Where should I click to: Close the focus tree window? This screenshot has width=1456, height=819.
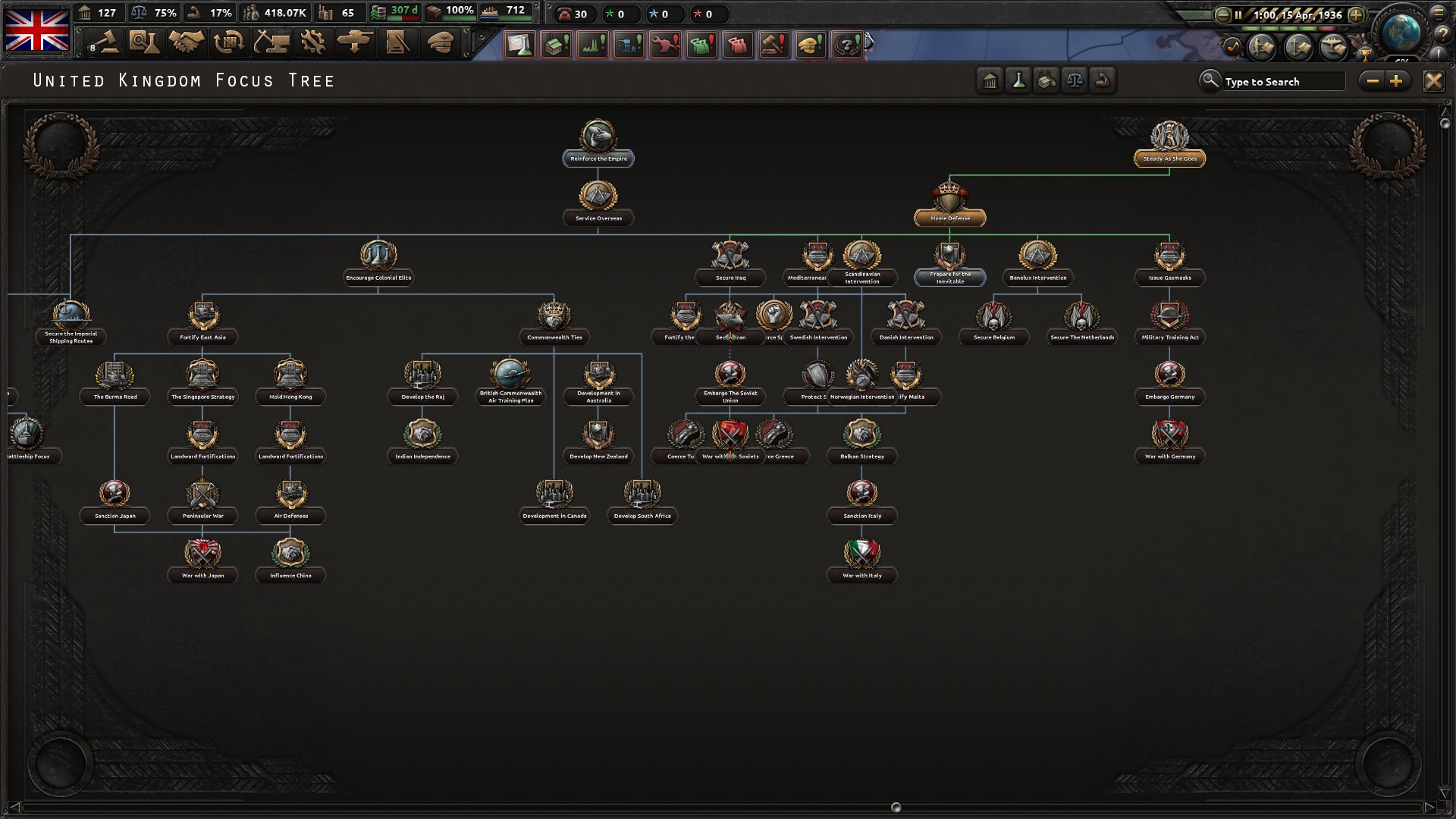1433,80
